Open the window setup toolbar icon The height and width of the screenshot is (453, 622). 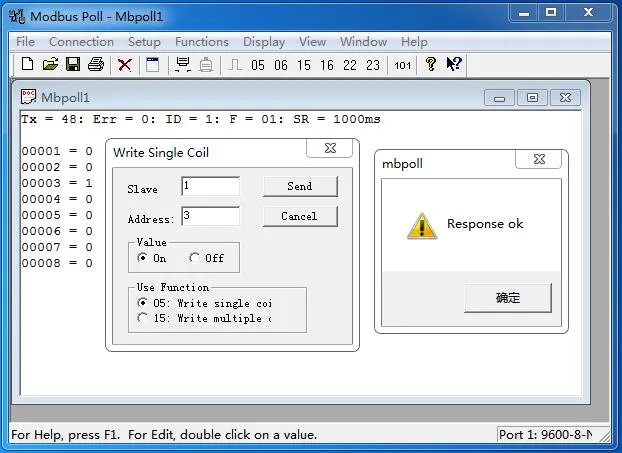click(152, 64)
